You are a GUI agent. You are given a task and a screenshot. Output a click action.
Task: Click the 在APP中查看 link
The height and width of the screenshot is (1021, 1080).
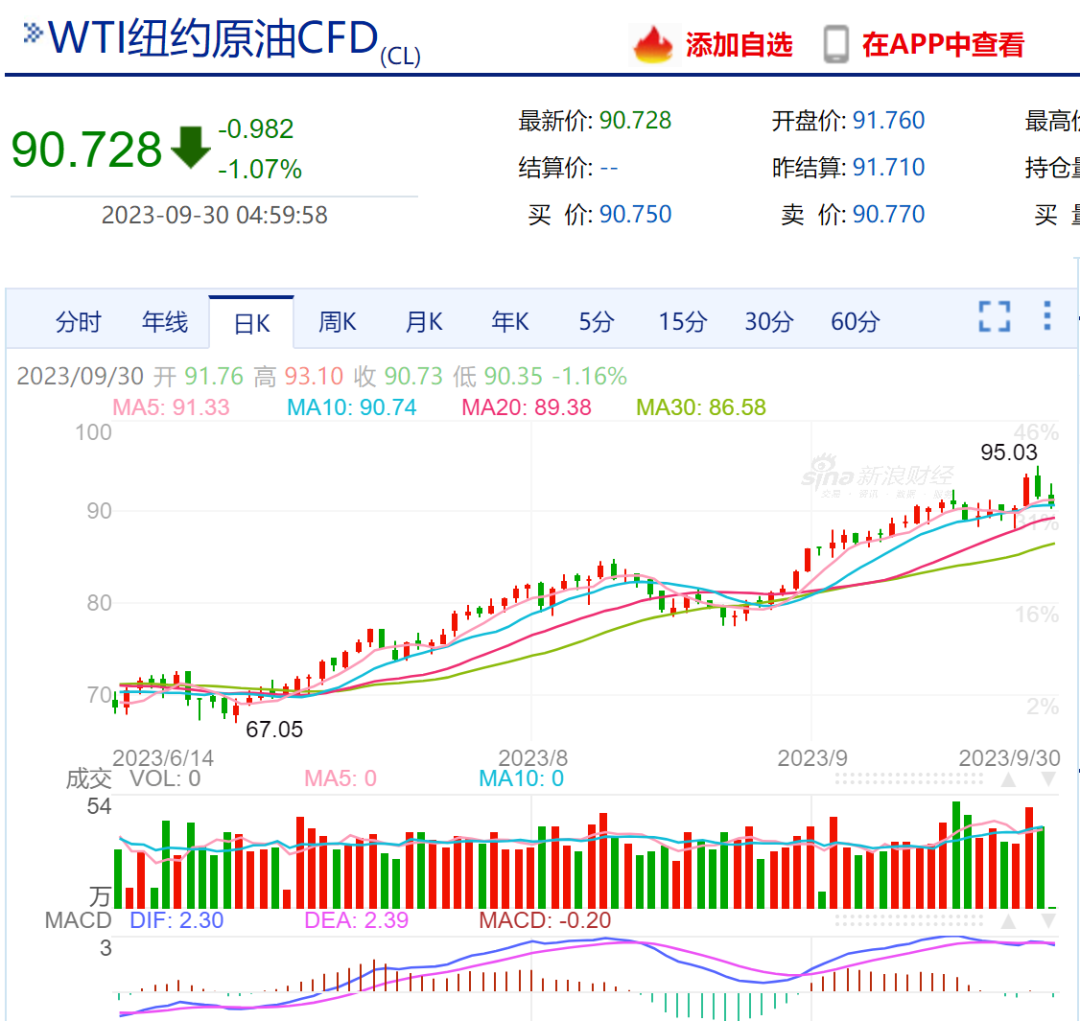point(943,45)
